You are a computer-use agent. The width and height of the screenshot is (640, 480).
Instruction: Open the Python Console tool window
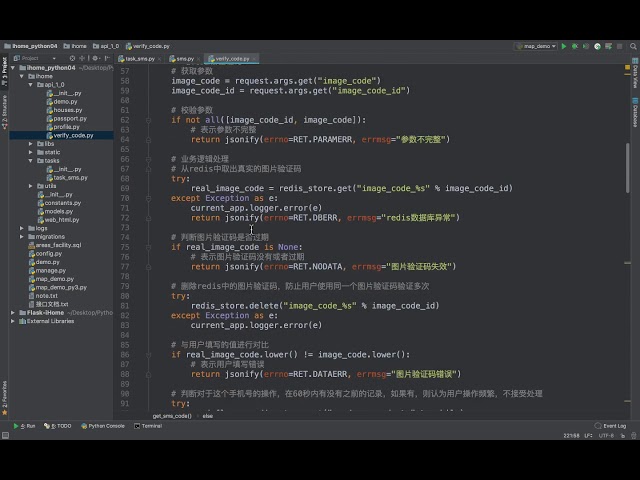tap(106, 426)
